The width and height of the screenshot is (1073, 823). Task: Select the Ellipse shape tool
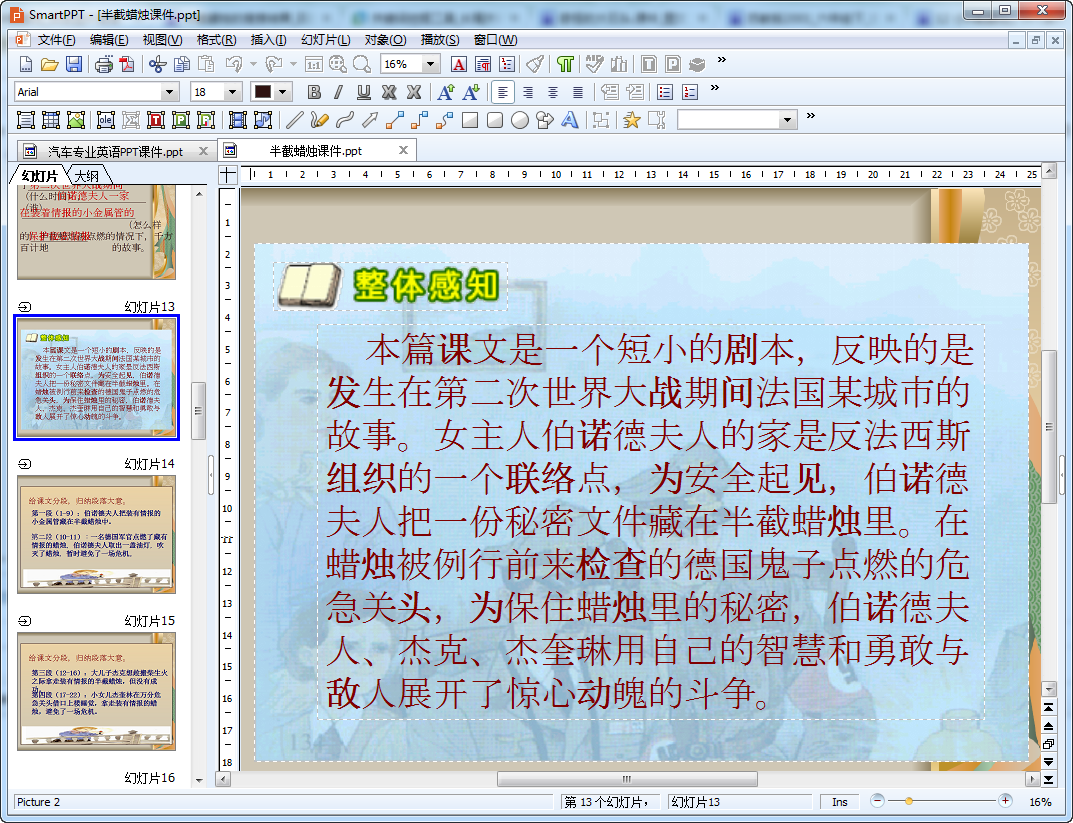(x=520, y=120)
